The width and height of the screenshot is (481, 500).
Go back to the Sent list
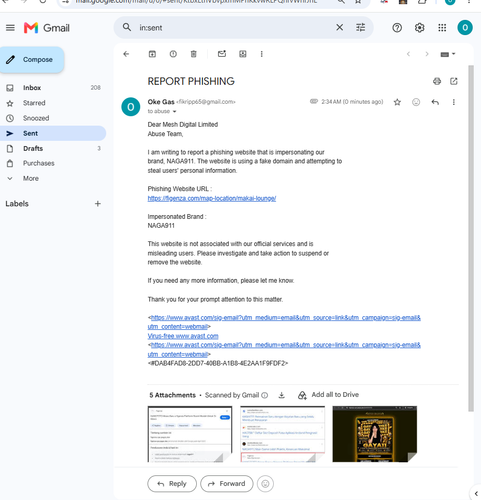pos(126,54)
